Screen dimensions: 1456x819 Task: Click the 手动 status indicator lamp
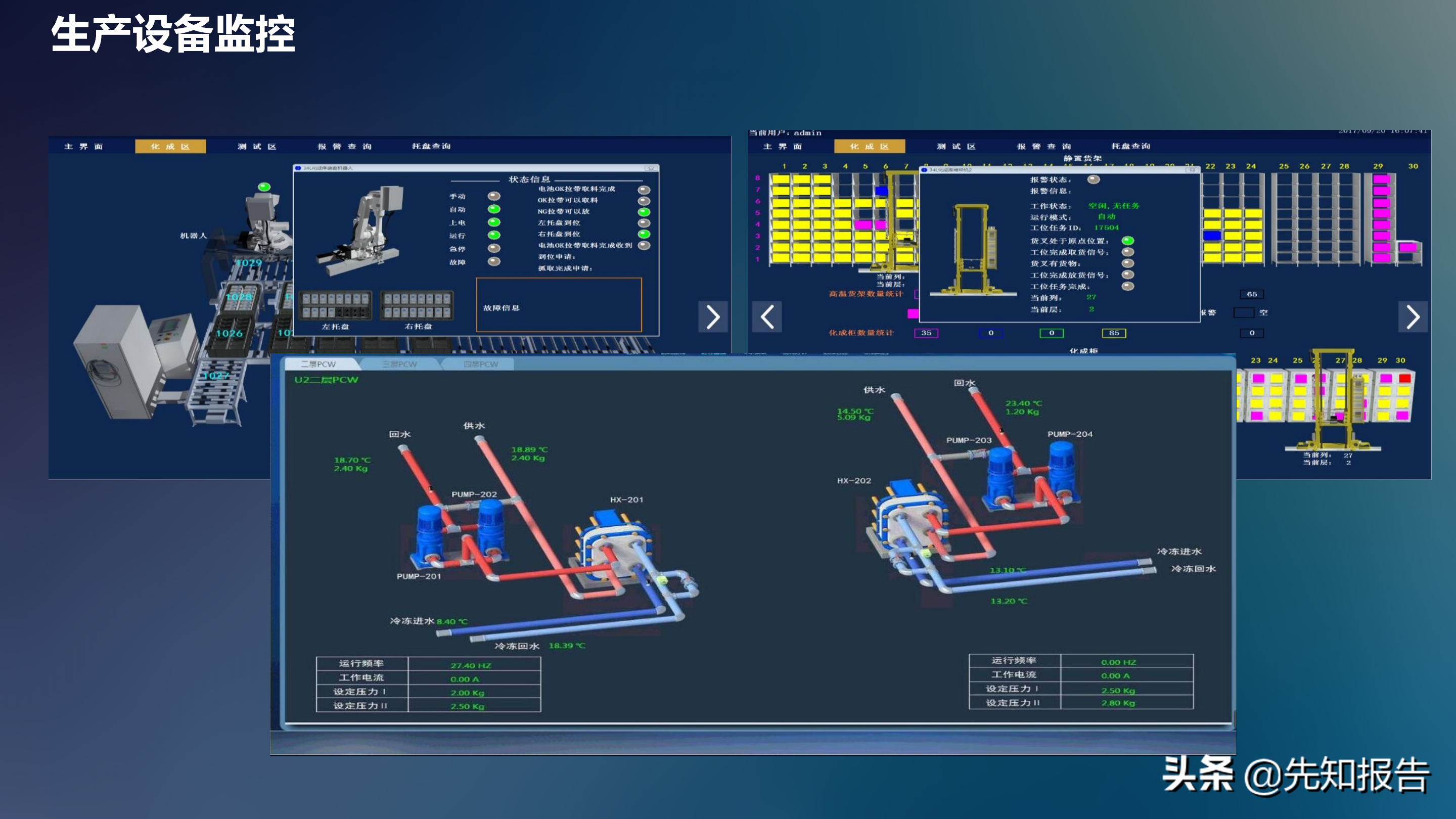pyautogui.click(x=494, y=196)
